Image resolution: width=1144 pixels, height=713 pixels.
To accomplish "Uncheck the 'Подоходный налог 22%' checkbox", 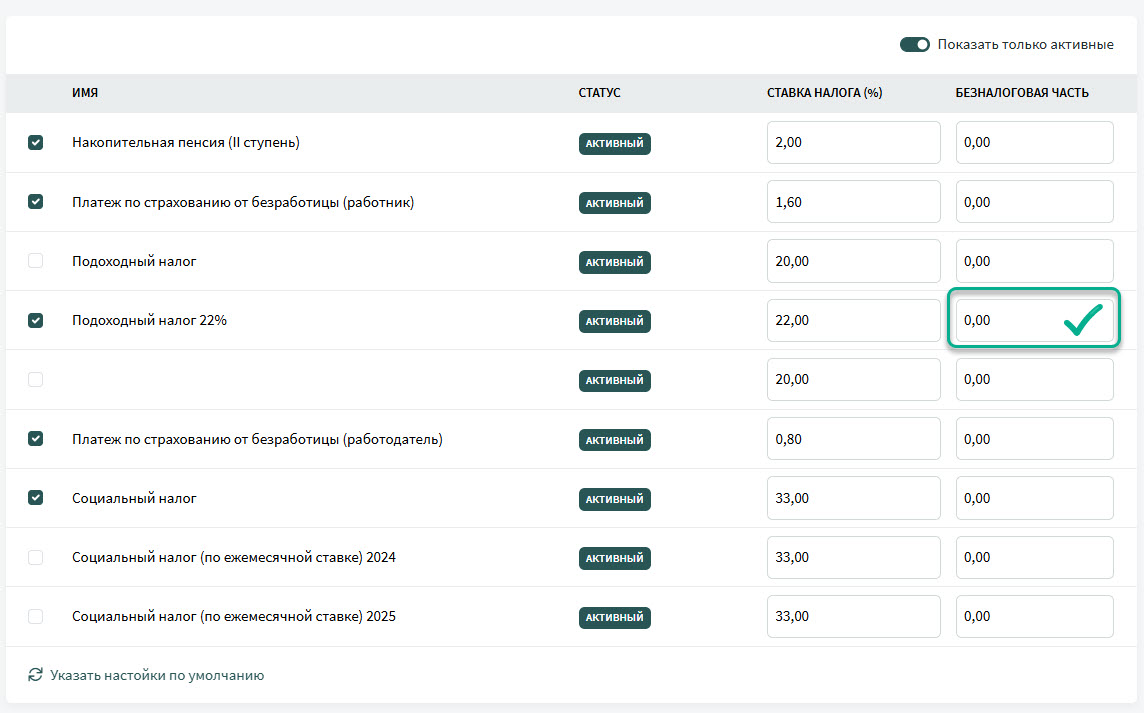I will pyautogui.click(x=35, y=320).
